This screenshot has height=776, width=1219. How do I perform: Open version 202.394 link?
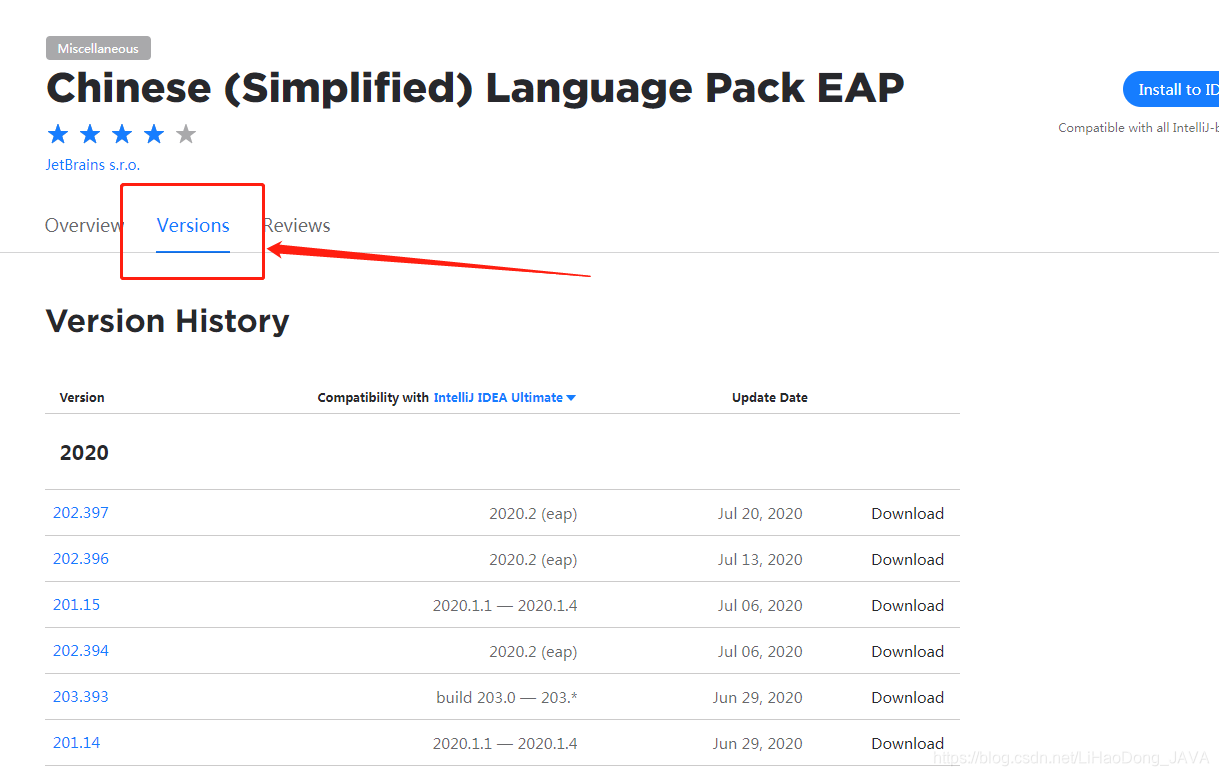81,651
